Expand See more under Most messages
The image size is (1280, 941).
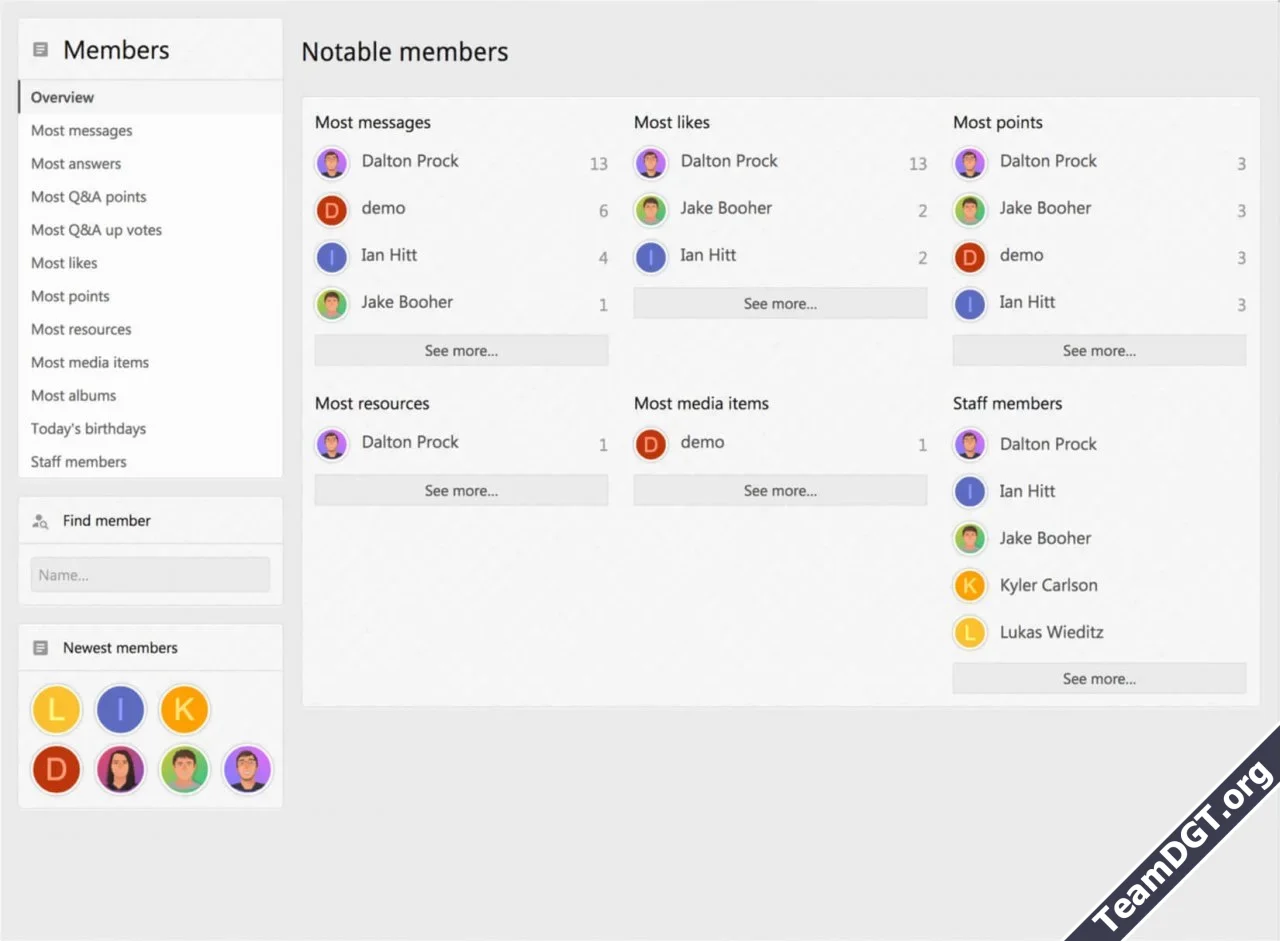click(x=461, y=351)
